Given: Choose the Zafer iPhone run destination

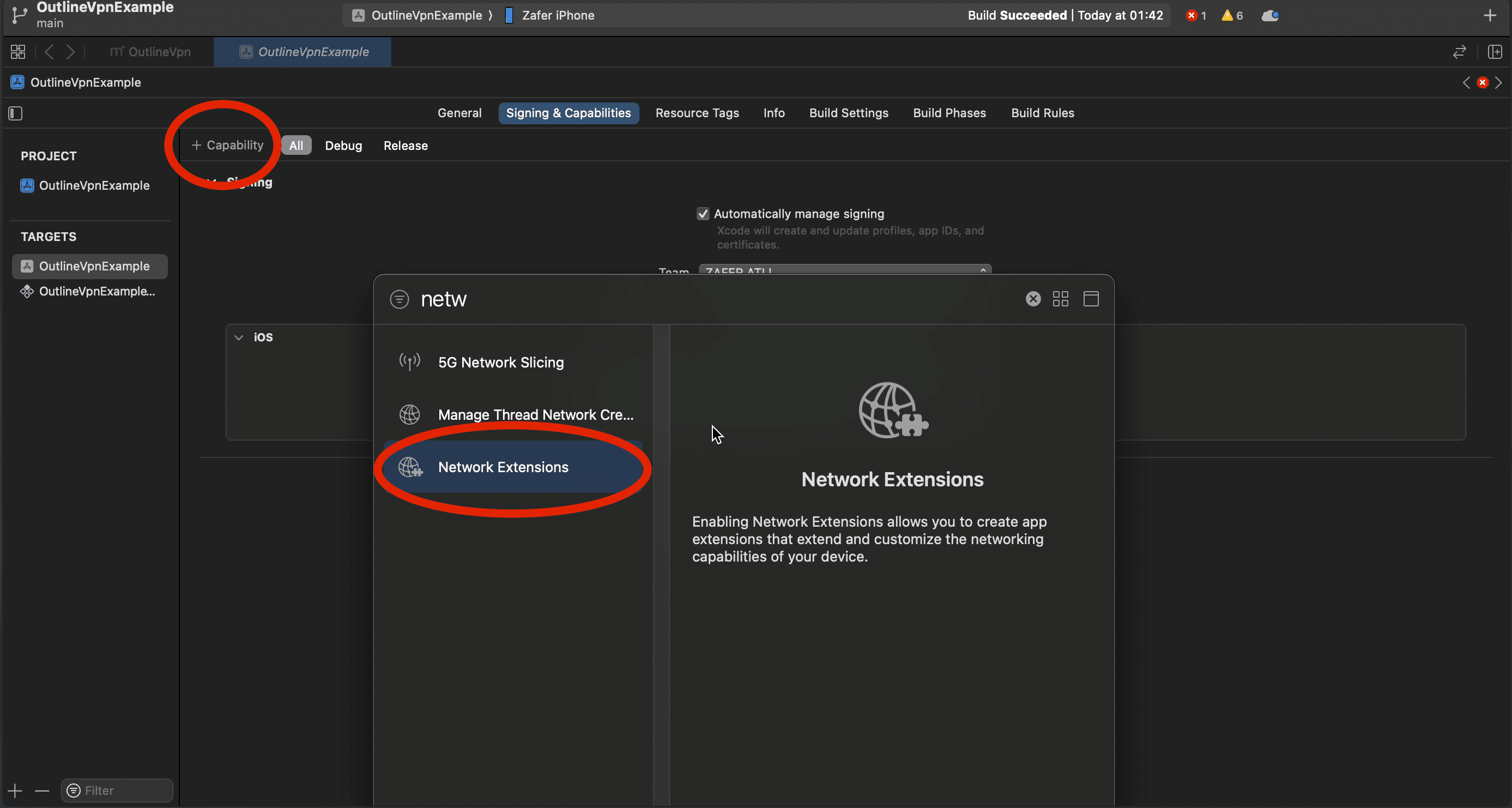Looking at the screenshot, I should coord(550,15).
